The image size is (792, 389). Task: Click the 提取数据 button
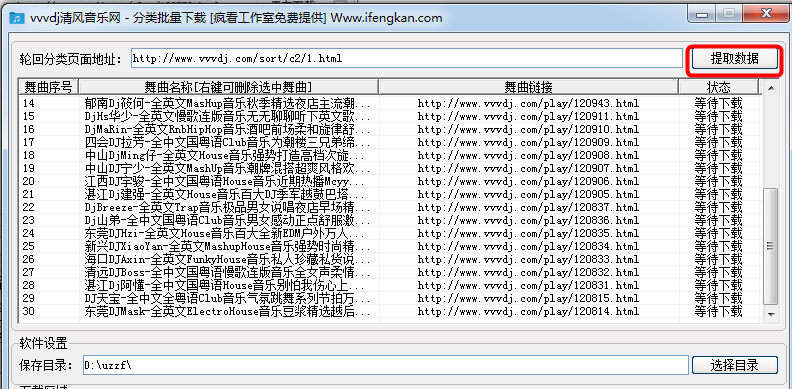(x=734, y=59)
